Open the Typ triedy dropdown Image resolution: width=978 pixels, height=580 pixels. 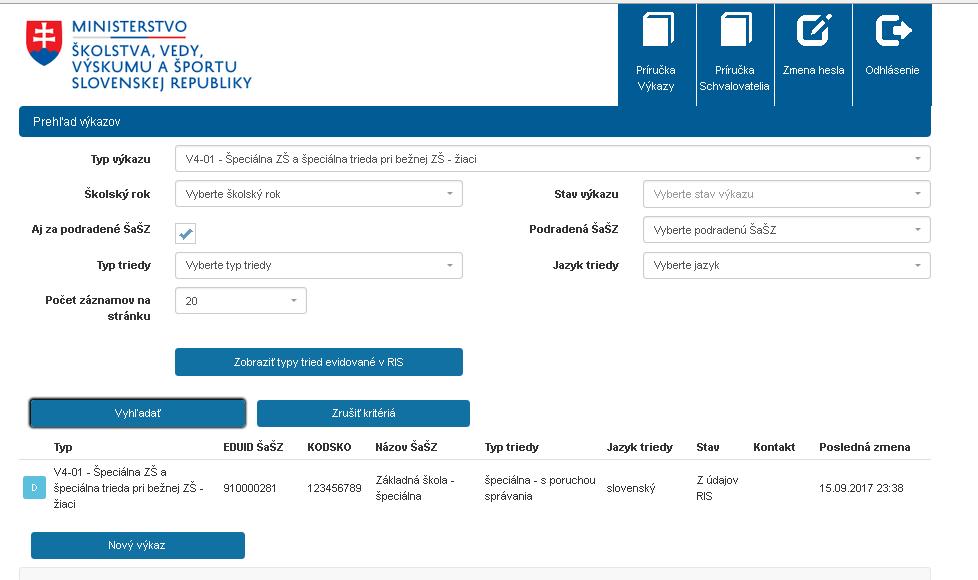click(x=319, y=265)
